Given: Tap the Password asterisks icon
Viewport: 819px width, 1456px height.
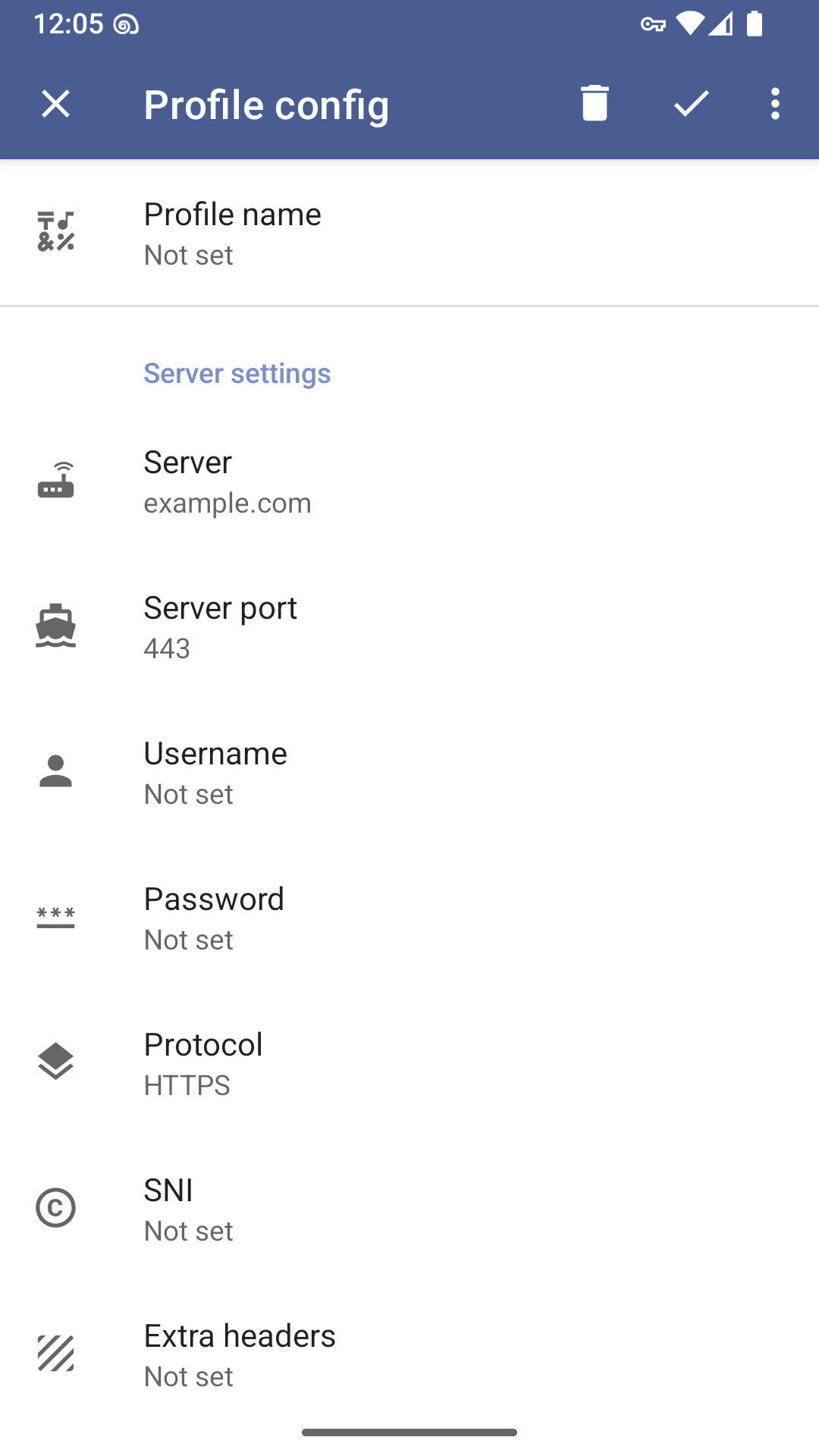Looking at the screenshot, I should (56, 917).
